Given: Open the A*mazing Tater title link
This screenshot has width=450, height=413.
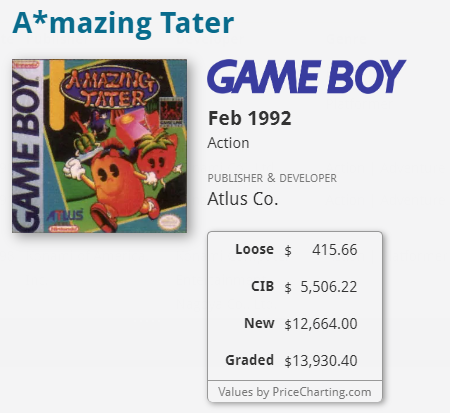Looking at the screenshot, I should [123, 23].
